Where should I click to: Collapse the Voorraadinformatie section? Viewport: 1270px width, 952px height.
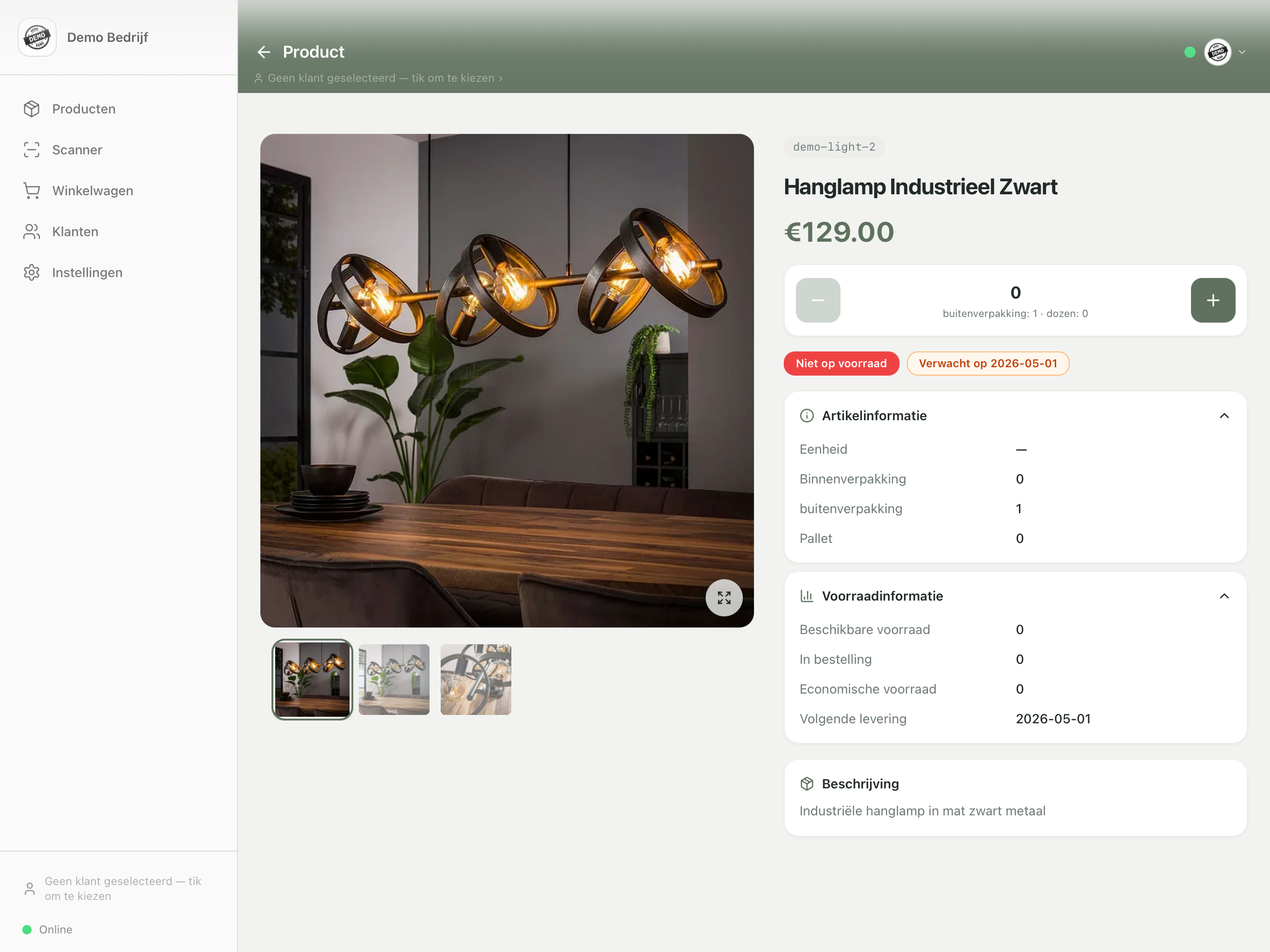[1224, 596]
